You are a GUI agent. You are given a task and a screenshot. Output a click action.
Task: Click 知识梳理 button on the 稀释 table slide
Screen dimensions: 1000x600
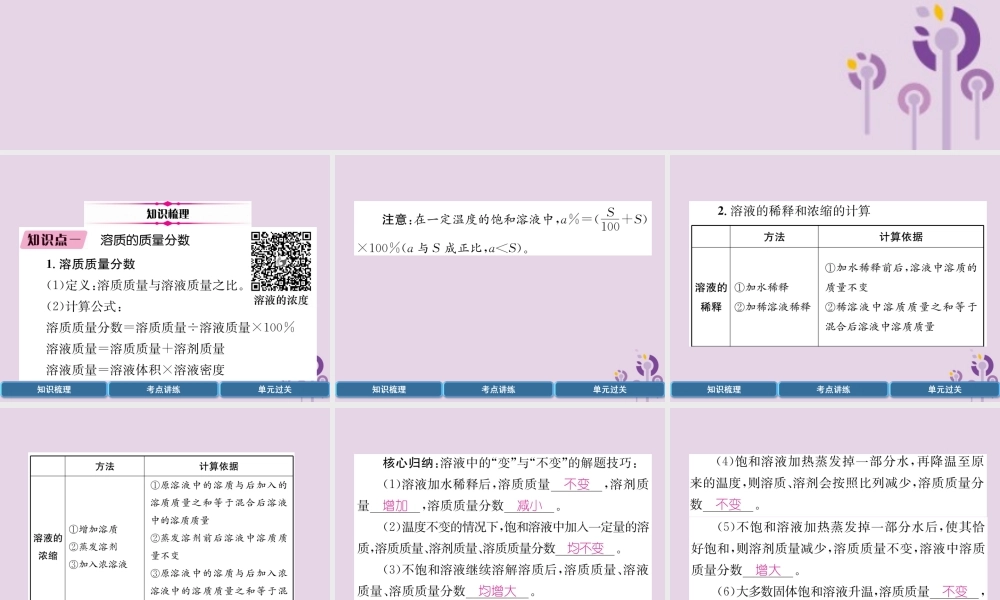[724, 389]
